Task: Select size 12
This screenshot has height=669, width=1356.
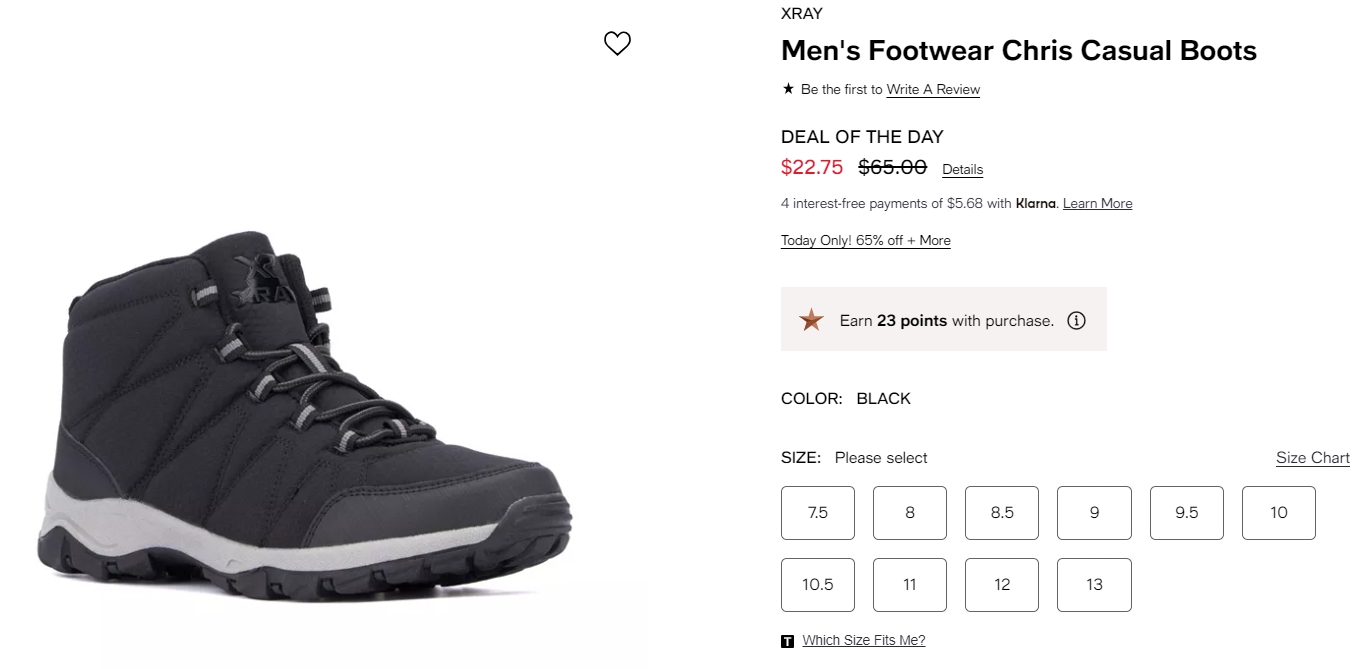Action: [1002, 585]
